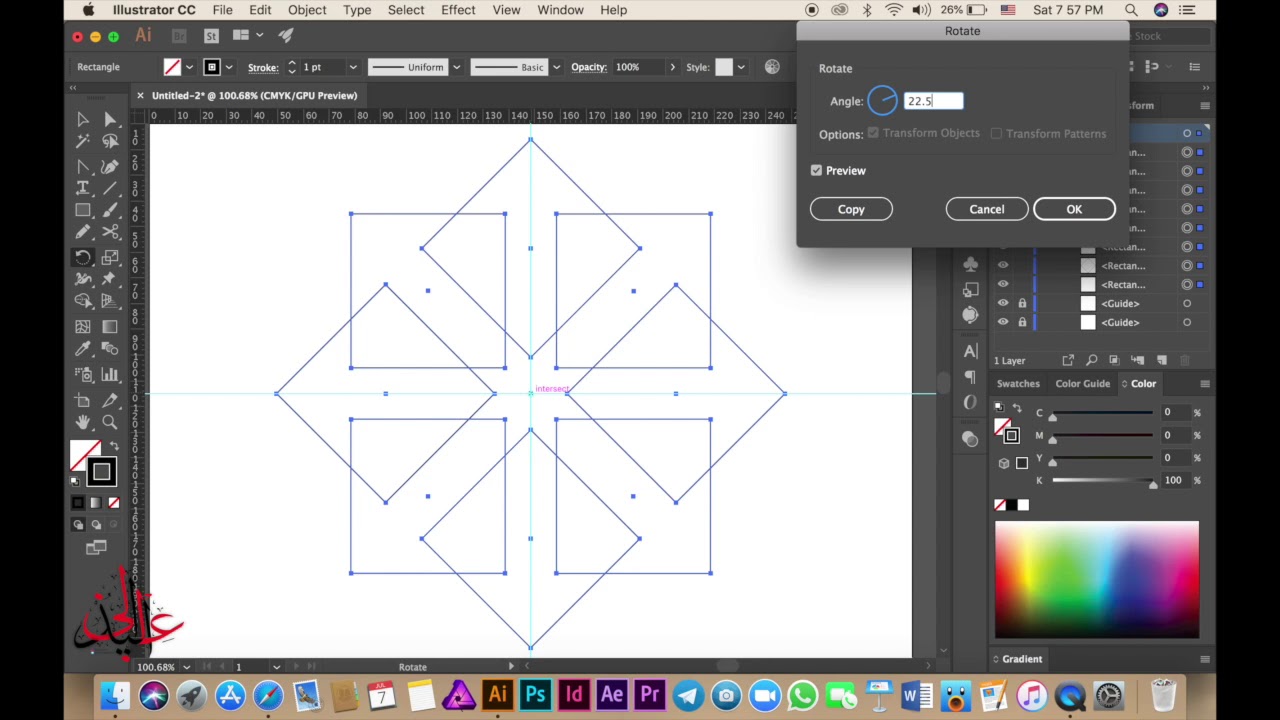Open Basic brush definition dropdown
Image resolution: width=1280 pixels, height=720 pixels.
556,67
